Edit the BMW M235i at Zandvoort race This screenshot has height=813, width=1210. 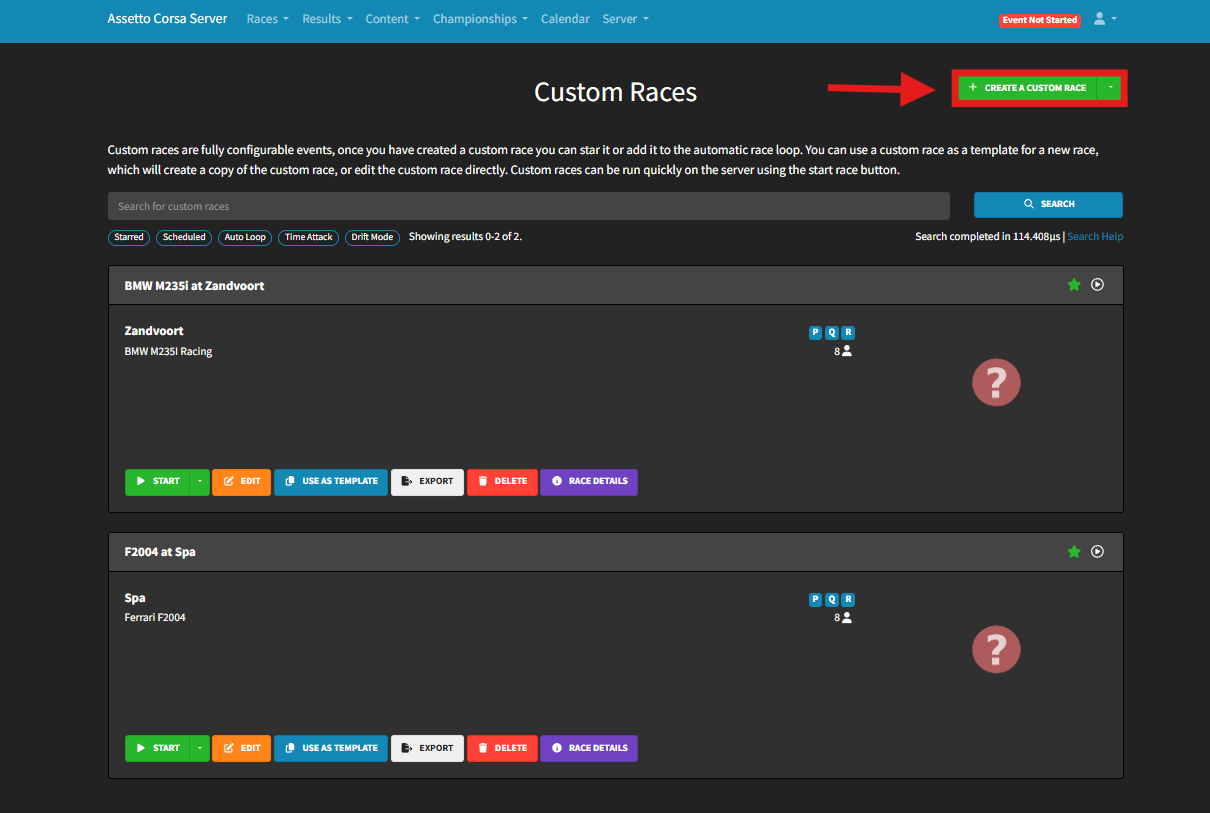241,481
